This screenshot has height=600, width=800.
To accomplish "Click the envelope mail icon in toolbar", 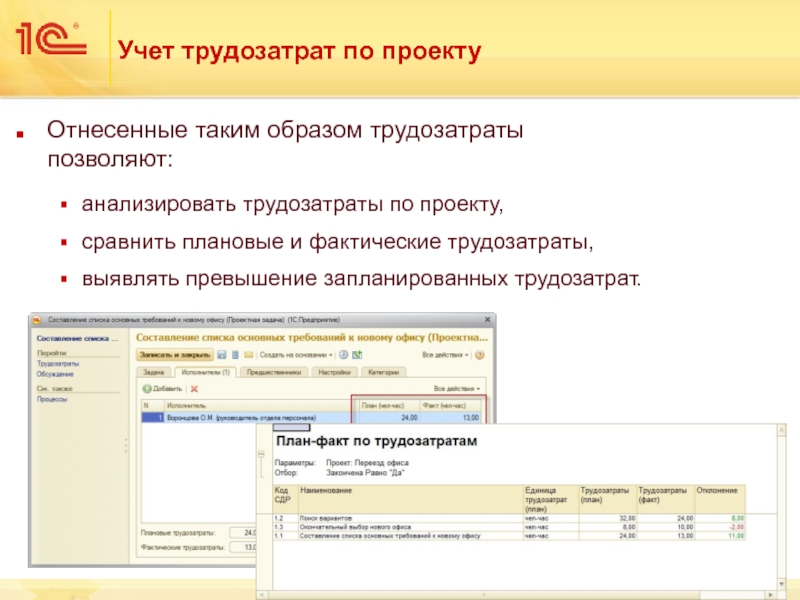I will 248,355.
